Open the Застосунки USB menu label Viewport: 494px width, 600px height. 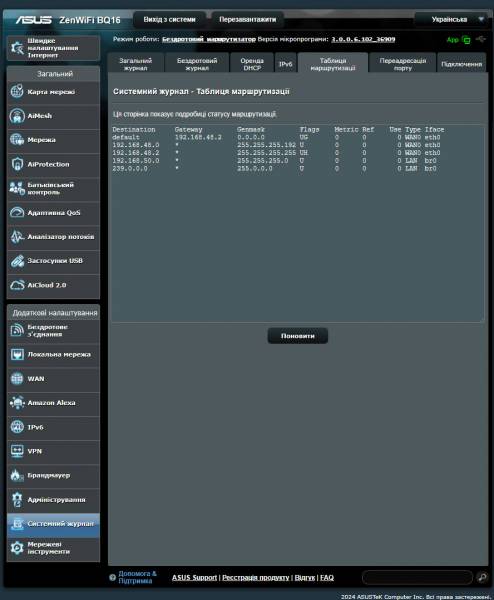point(55,261)
